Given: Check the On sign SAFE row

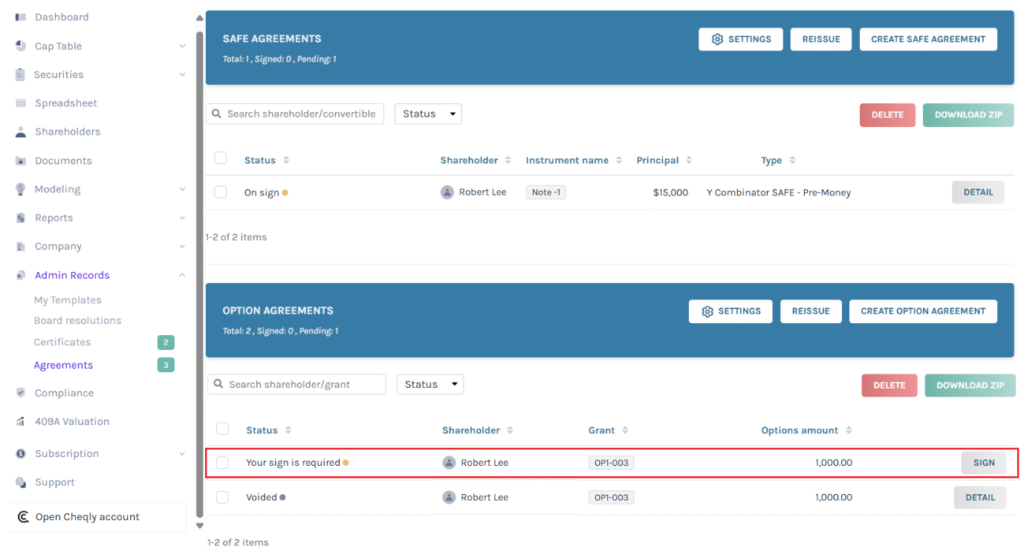Looking at the screenshot, I should pyautogui.click(x=221, y=192).
